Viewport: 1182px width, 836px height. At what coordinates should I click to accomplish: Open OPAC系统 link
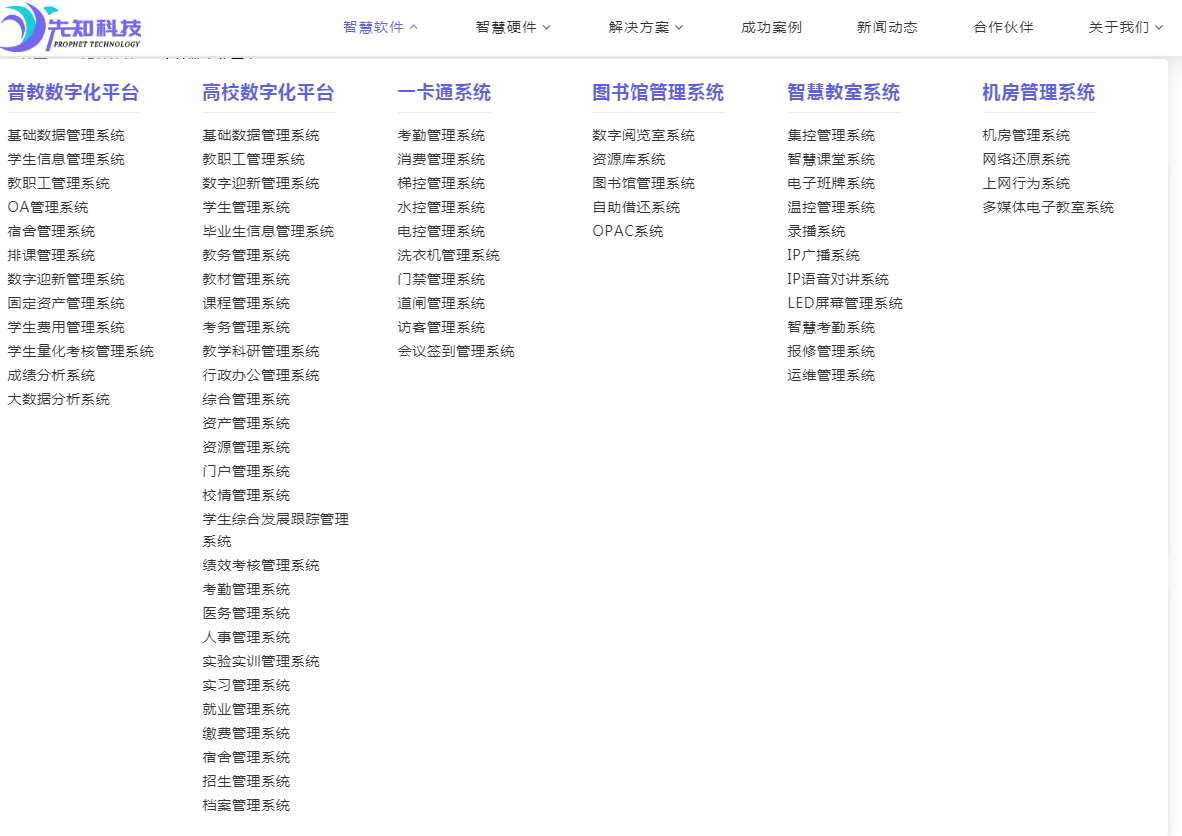click(628, 231)
